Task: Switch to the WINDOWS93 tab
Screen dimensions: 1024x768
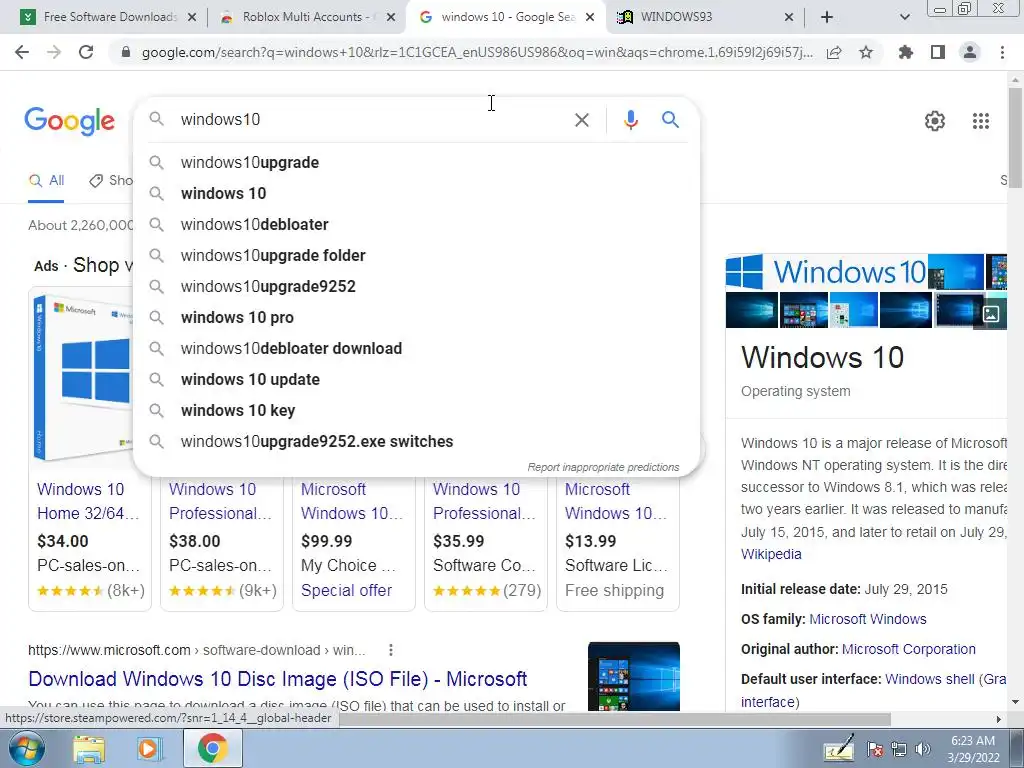Action: tap(706, 17)
